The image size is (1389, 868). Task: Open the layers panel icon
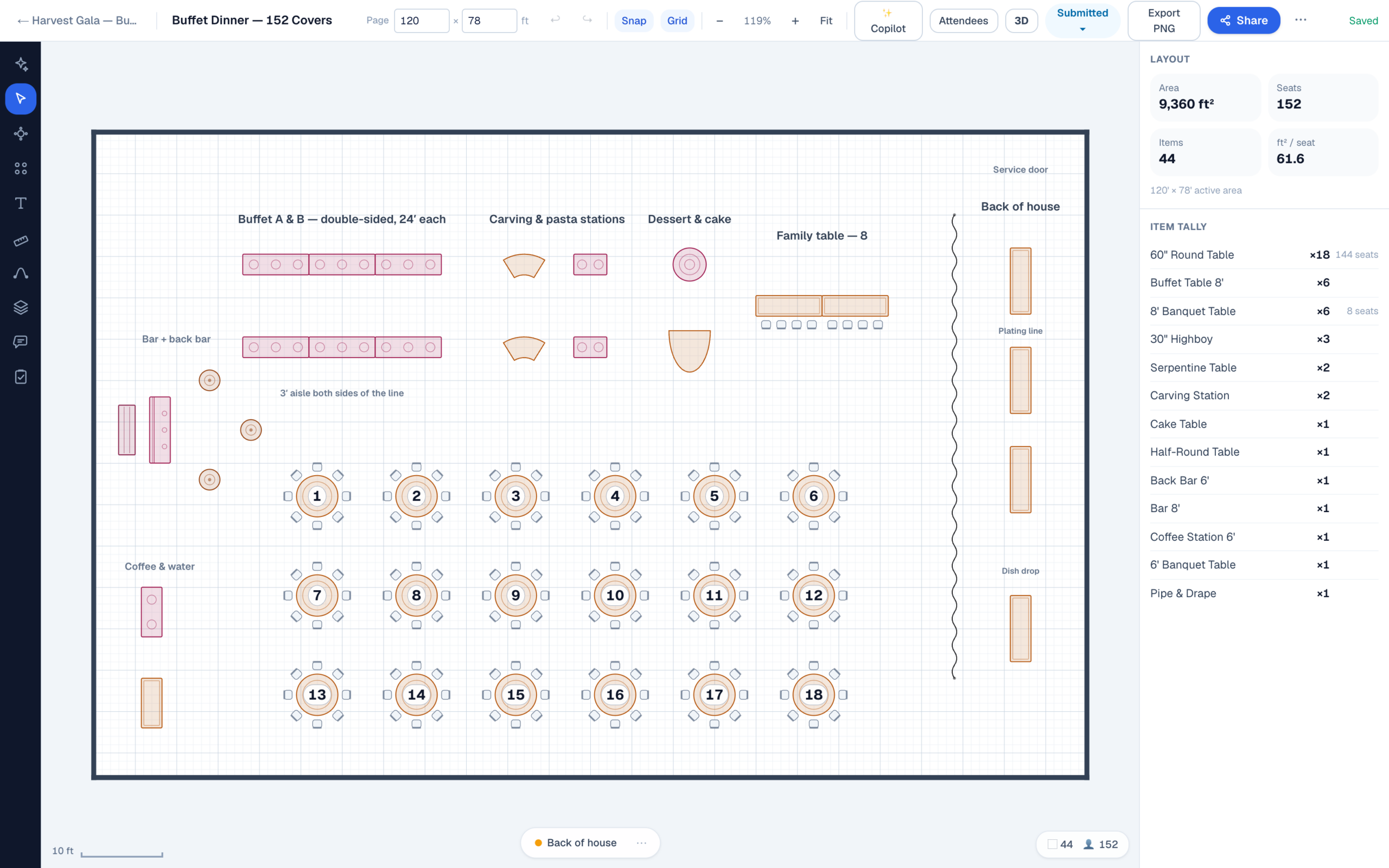[x=21, y=307]
